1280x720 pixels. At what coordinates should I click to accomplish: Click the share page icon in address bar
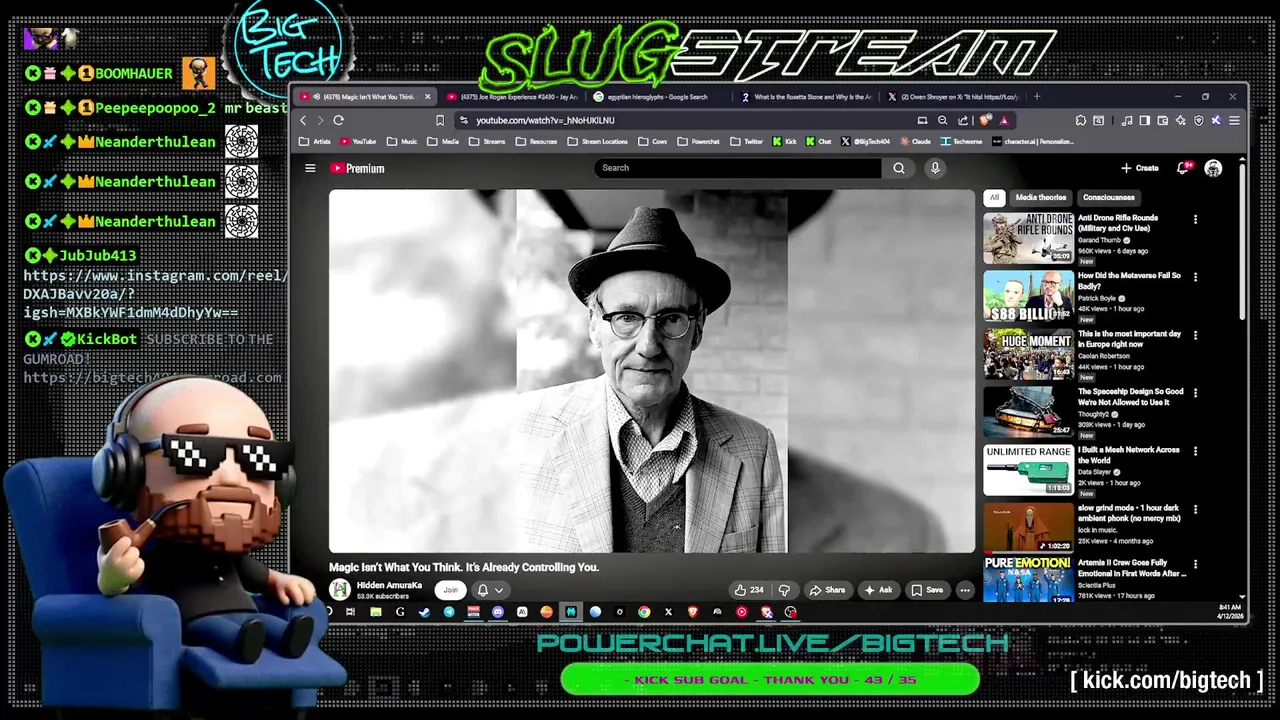point(963,120)
